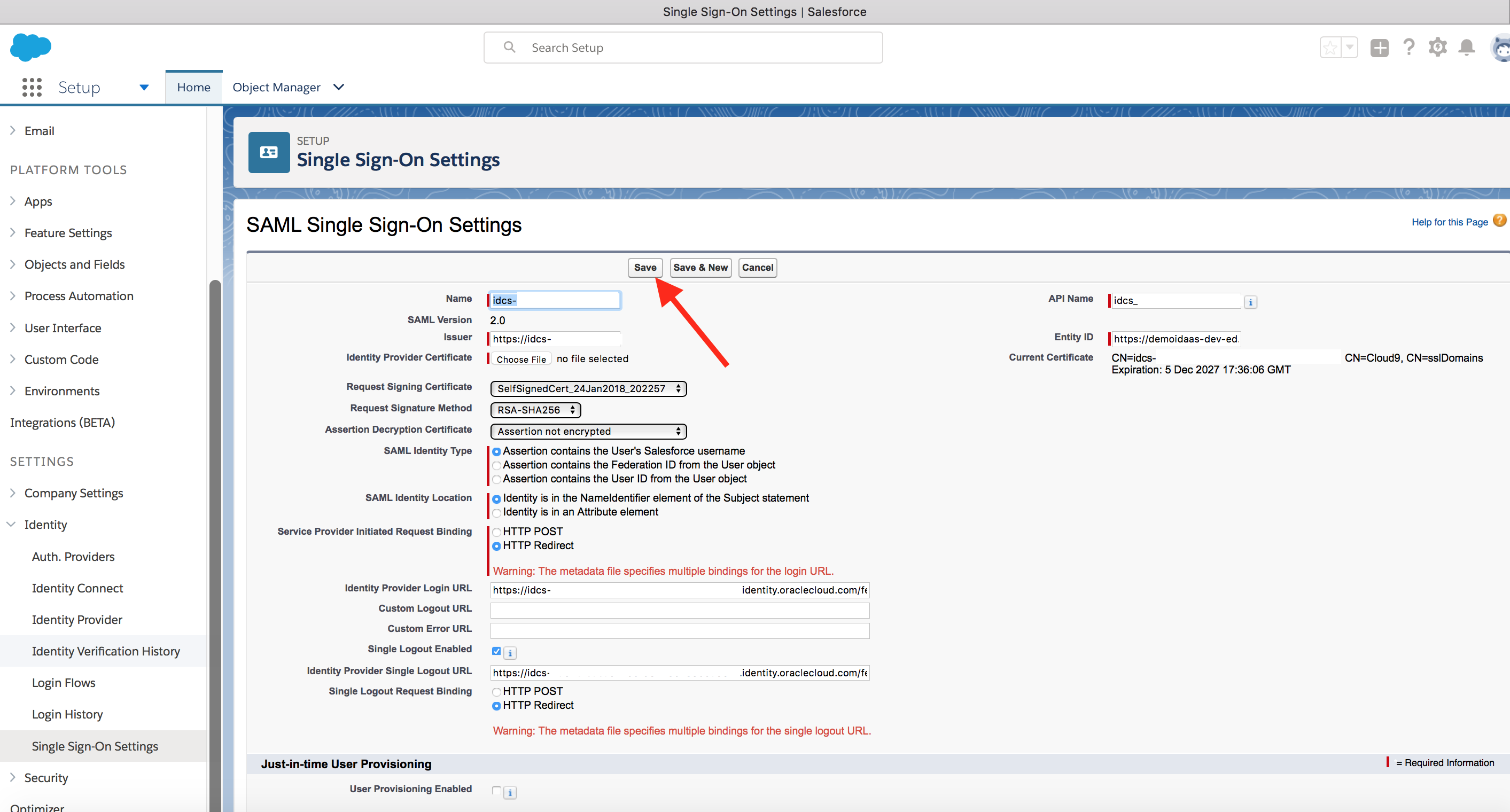Select Assertion contains the Federation ID option
1510x812 pixels.
click(x=496, y=466)
